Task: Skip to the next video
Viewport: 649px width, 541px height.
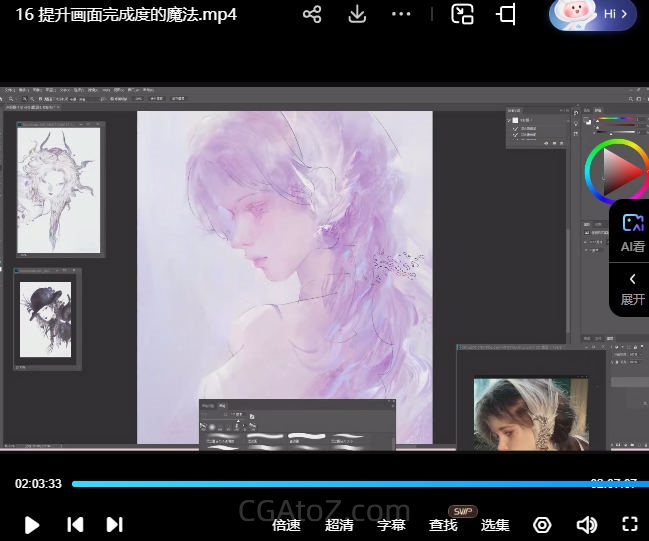Action: [114, 524]
